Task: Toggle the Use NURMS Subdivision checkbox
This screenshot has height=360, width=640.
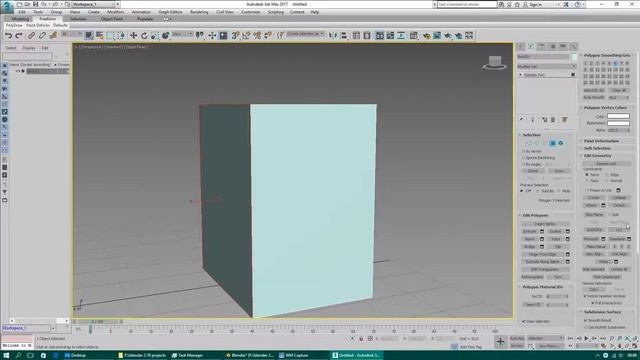Action: pos(586,327)
